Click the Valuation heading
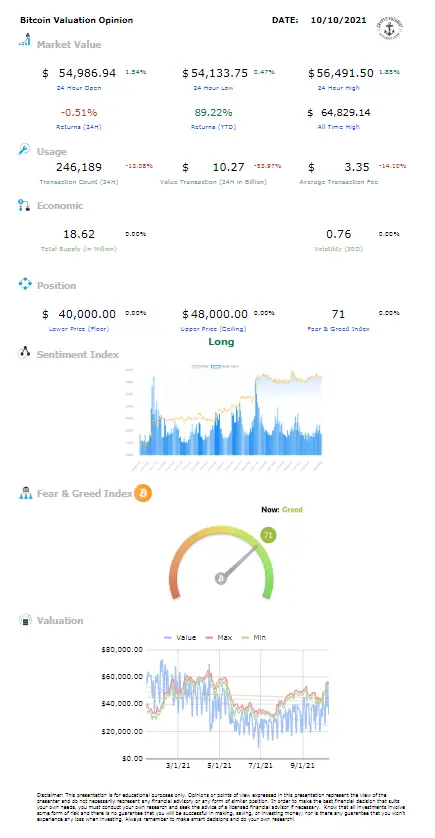 tap(60, 620)
